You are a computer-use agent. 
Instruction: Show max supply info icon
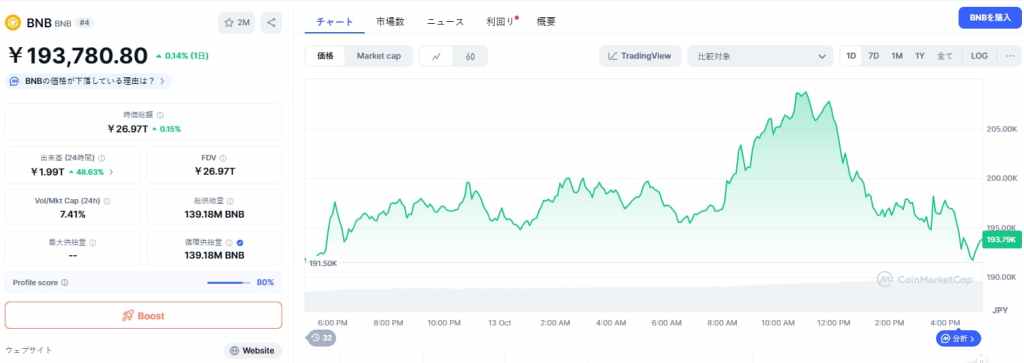pyautogui.click(x=93, y=242)
